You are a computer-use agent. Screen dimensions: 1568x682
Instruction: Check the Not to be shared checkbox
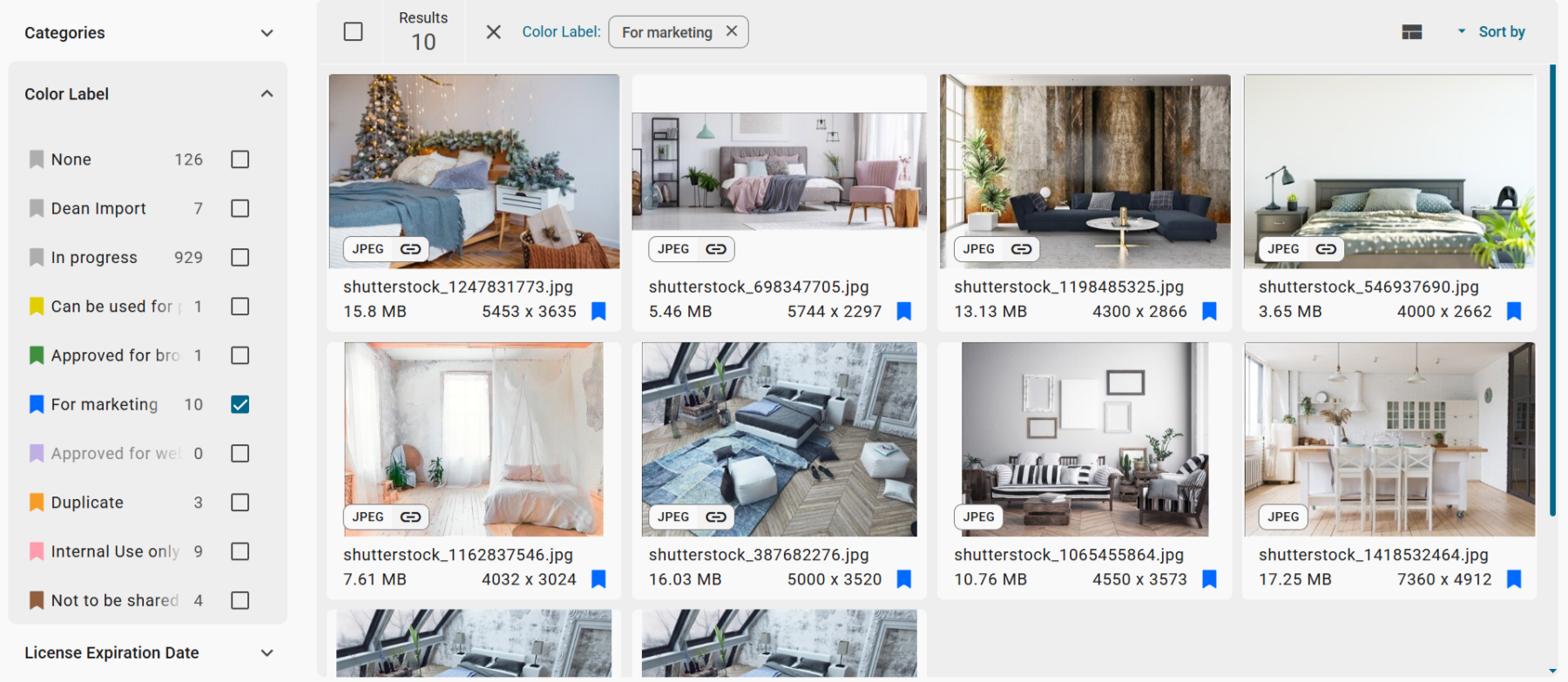[240, 600]
